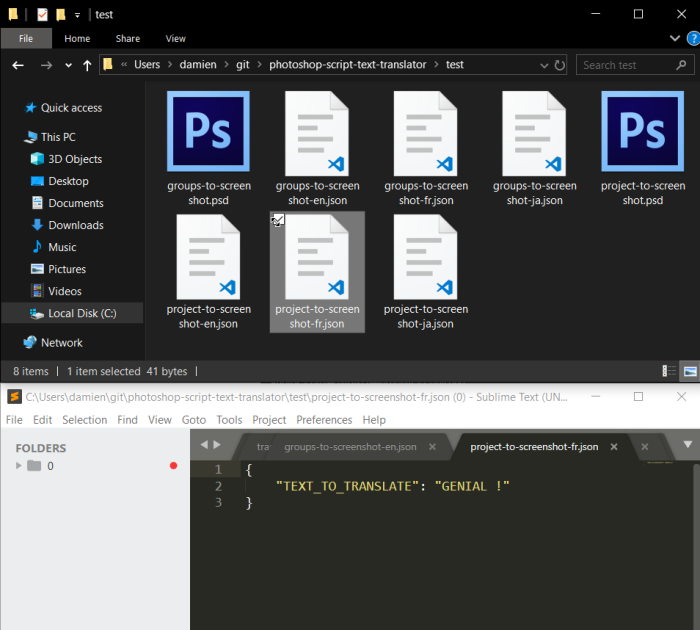Switch to groups-to-screenshot-en.json tab

(350, 446)
